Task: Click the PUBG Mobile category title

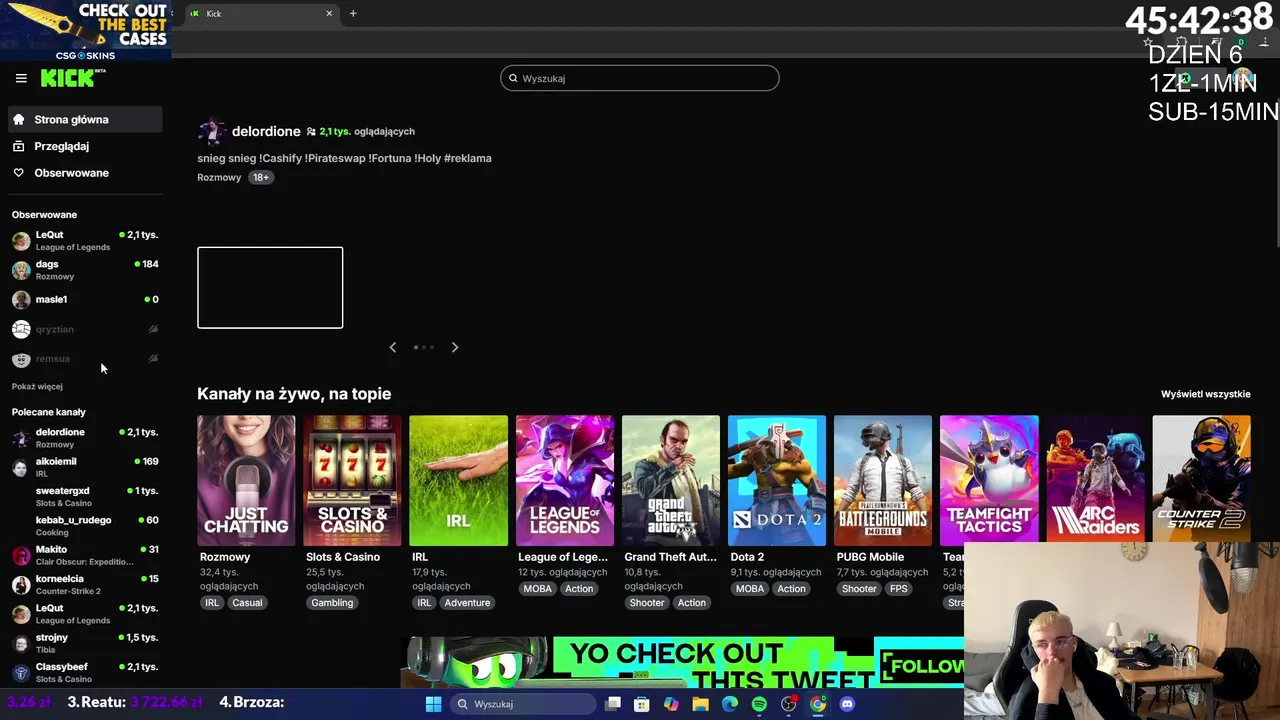Action: tap(870, 557)
